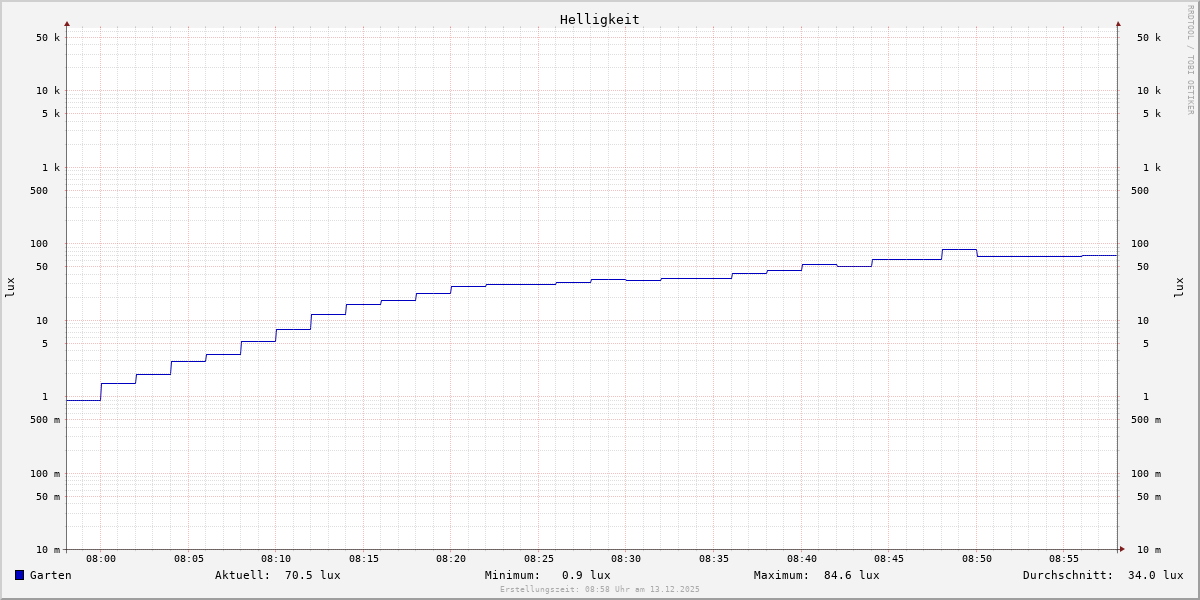This screenshot has height=600, width=1200.
Task: Click the 08:55 time axis label
Action: 1064,559
